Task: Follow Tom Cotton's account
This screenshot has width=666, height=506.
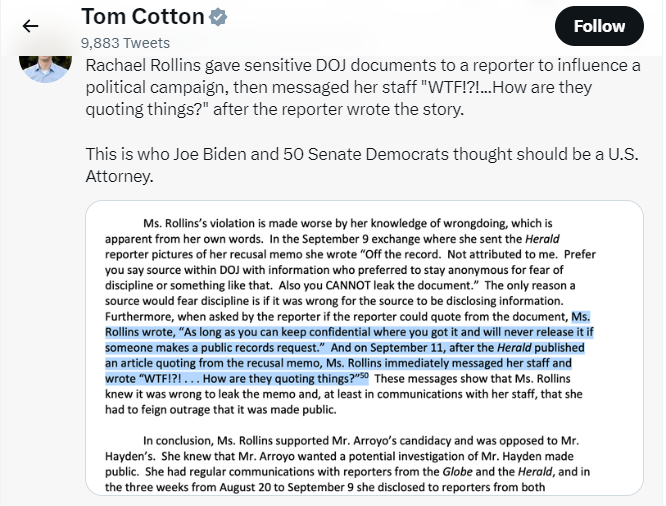Action: 599,26
